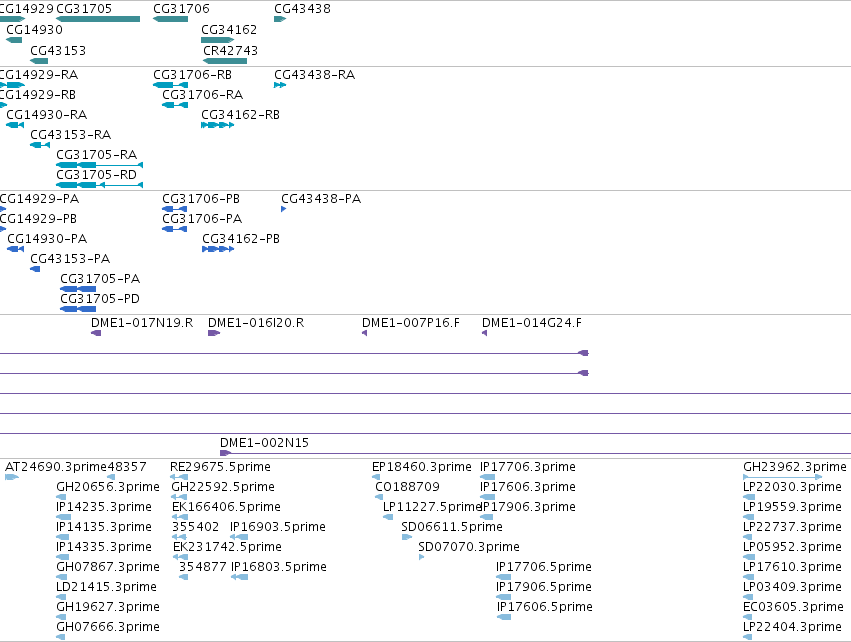Select BAC end DME1-007P16.F
The image size is (851, 642).
365,333
